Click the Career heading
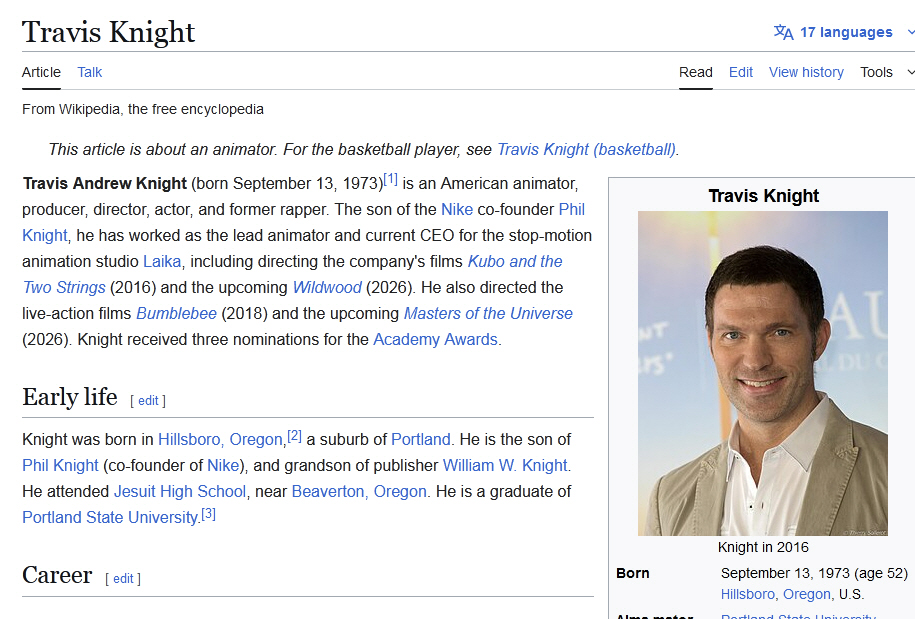The image size is (915, 619). pos(57,575)
